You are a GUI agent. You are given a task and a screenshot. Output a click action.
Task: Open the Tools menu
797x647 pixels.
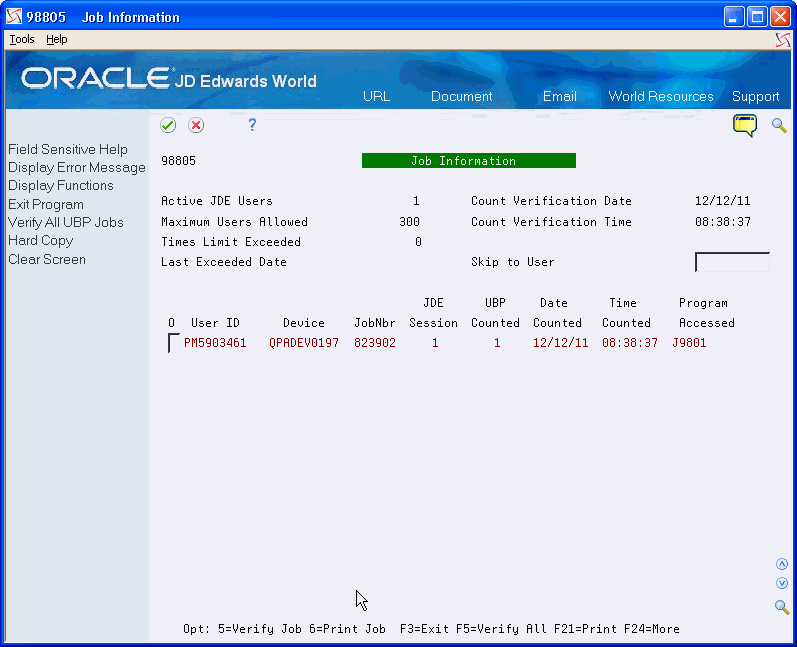tap(22, 39)
